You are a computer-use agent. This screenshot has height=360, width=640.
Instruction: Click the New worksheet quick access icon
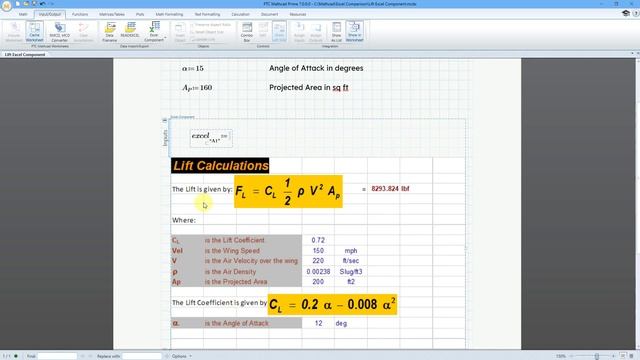point(18,4)
